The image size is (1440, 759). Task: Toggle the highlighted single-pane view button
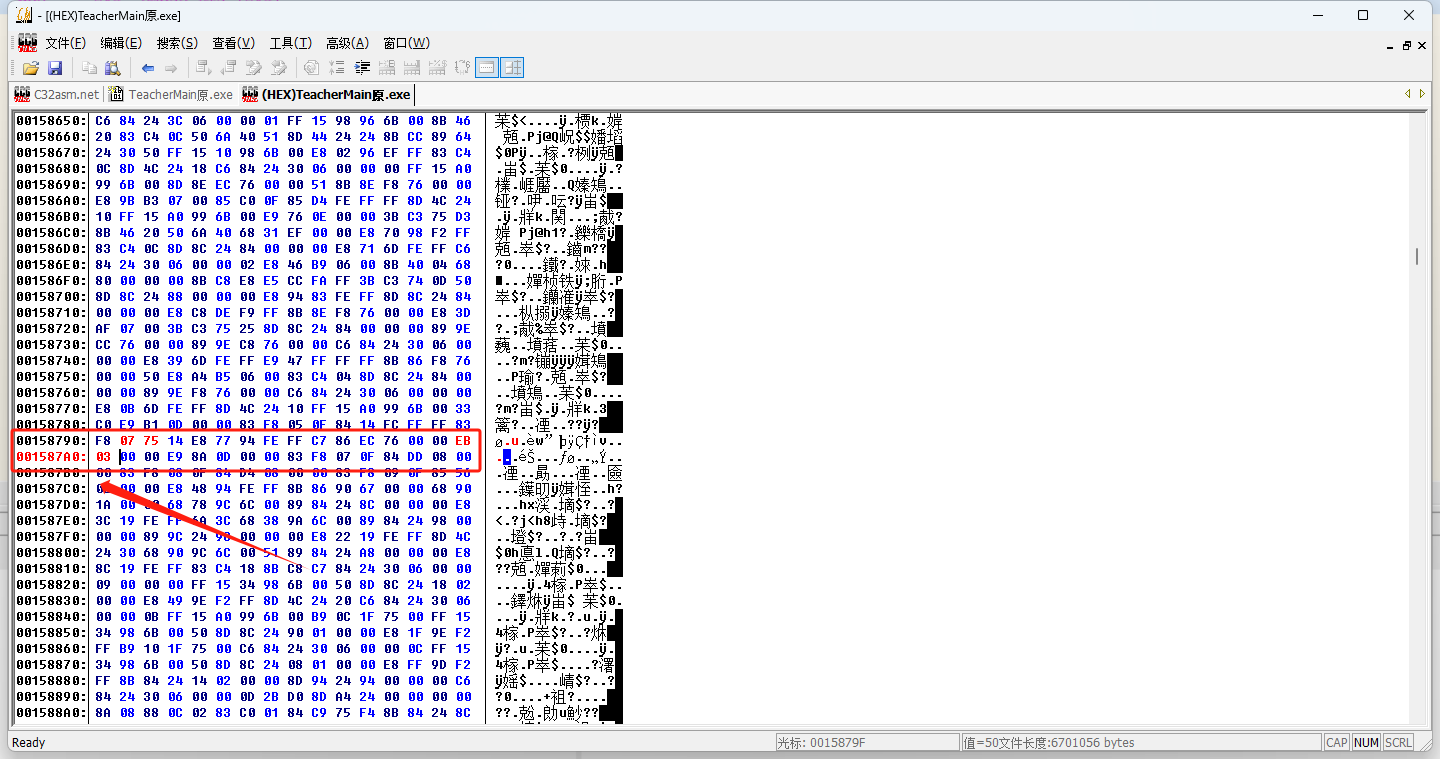pos(487,68)
